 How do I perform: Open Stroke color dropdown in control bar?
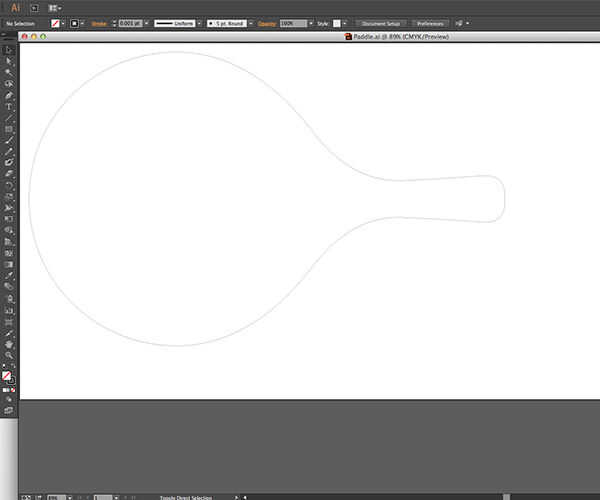(x=82, y=23)
